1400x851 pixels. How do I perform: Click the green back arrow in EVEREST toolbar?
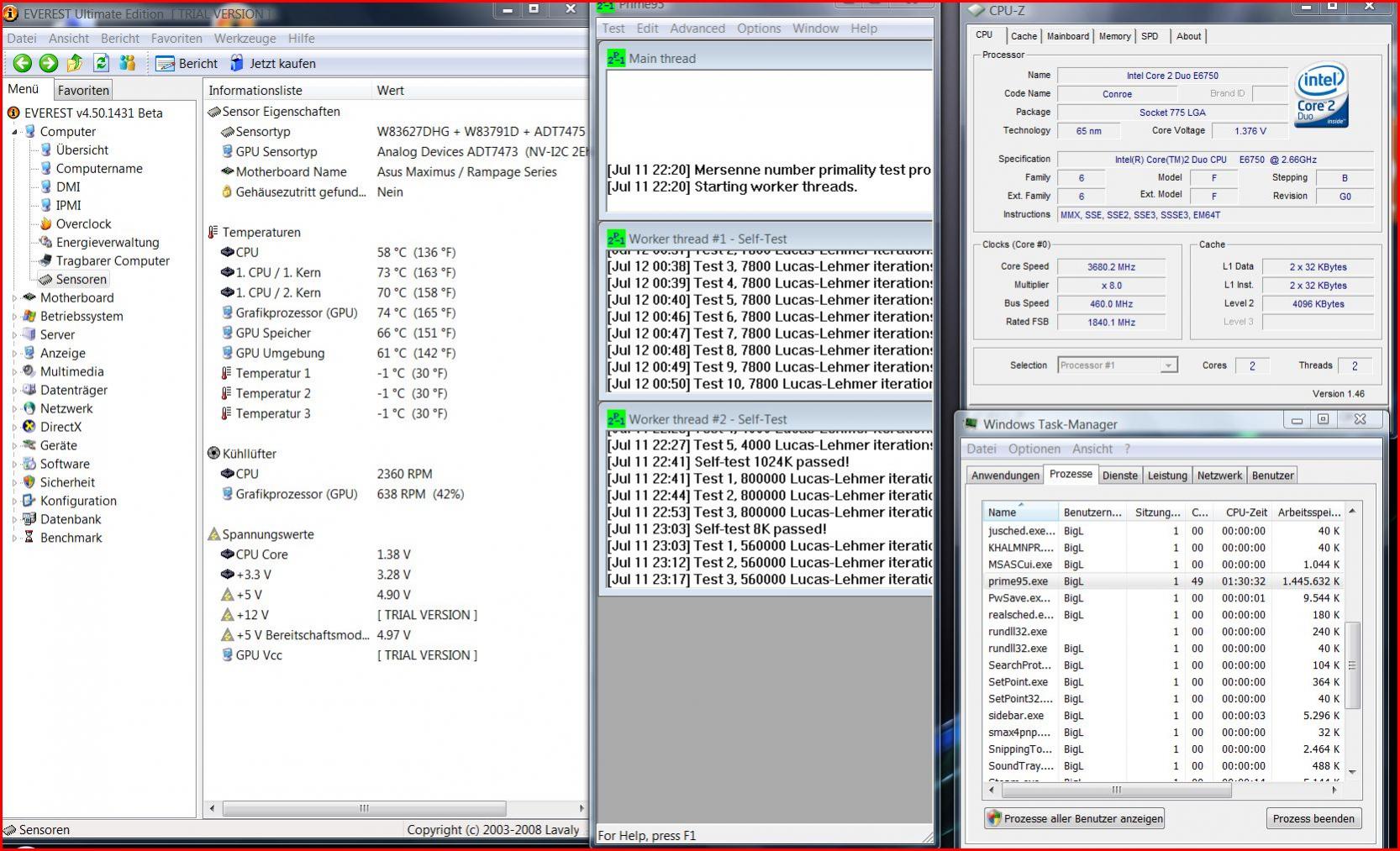tap(23, 63)
